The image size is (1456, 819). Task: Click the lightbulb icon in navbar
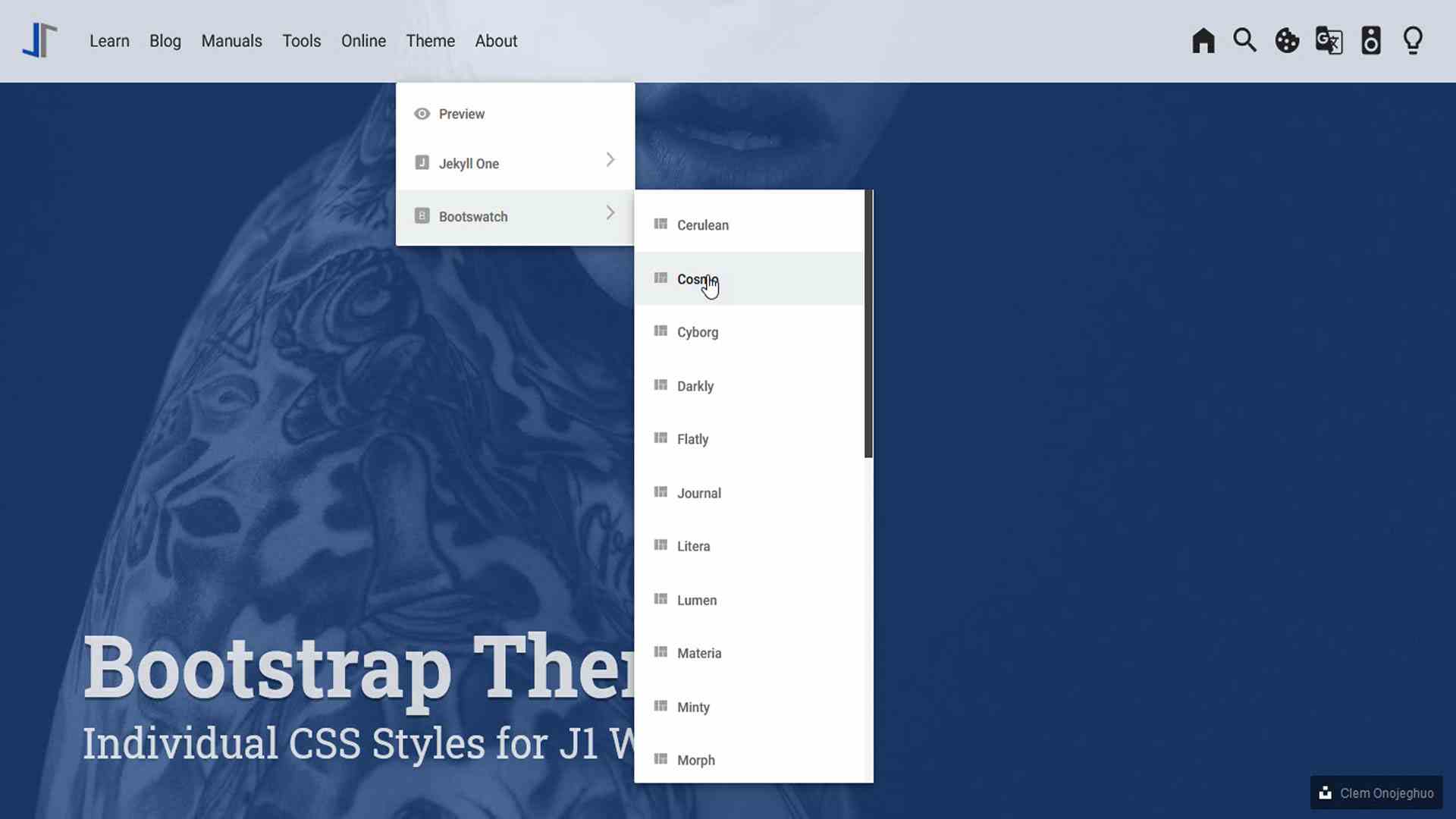pos(1413,40)
